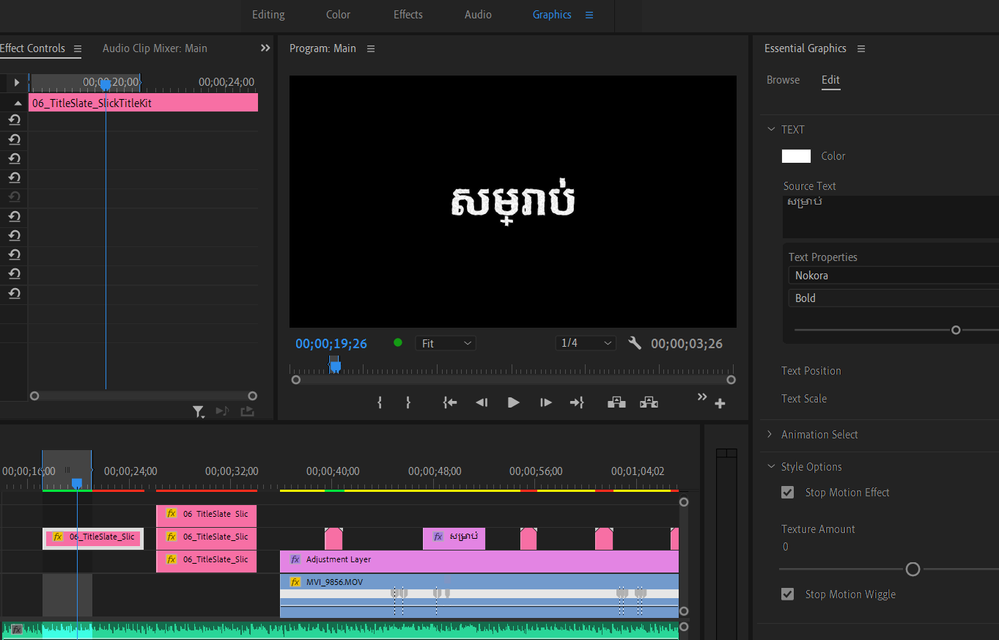Click the fx badge on MVI_9856.MOV clip
Image resolution: width=999 pixels, height=640 pixels.
295,582
